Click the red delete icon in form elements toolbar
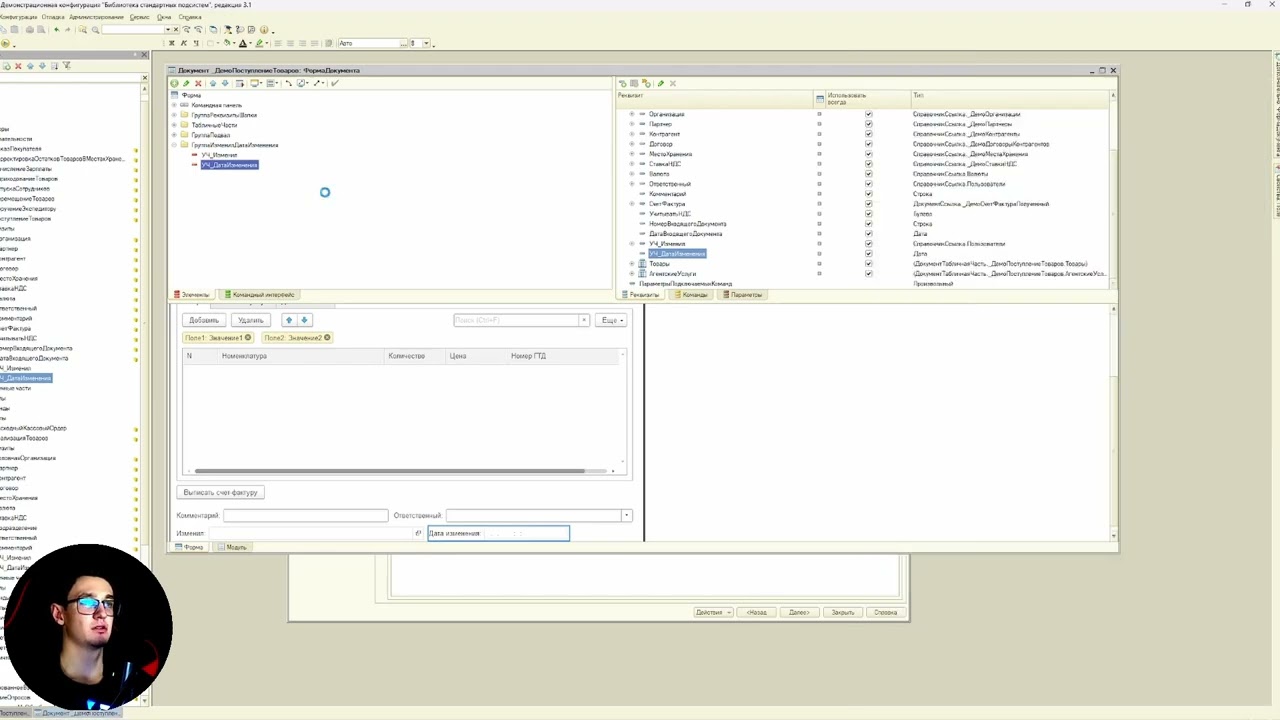The height and width of the screenshot is (720, 1280). pyautogui.click(x=198, y=83)
